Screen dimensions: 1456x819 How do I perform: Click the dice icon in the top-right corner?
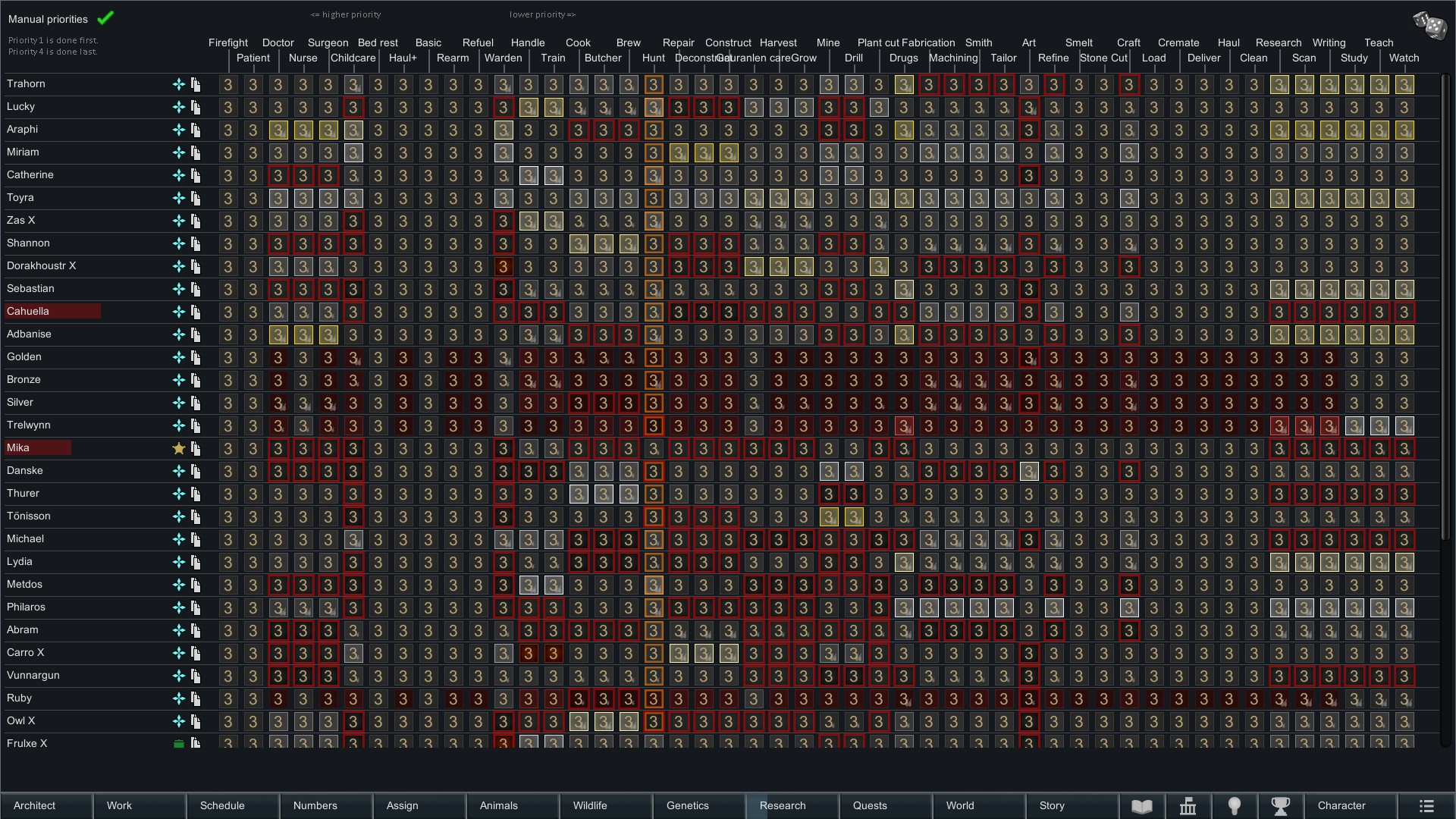pyautogui.click(x=1429, y=25)
